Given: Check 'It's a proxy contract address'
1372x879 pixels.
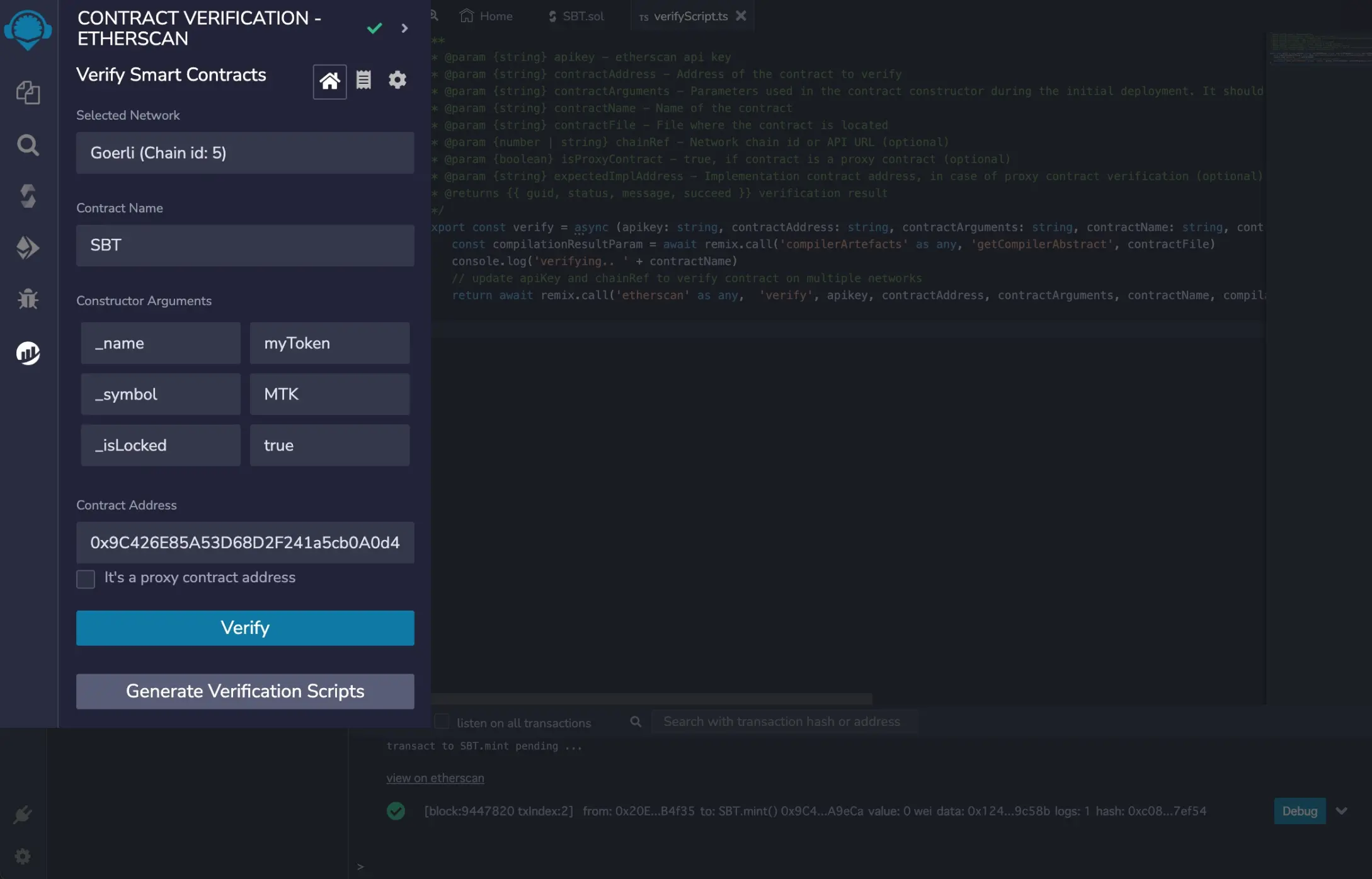Looking at the screenshot, I should [x=86, y=578].
